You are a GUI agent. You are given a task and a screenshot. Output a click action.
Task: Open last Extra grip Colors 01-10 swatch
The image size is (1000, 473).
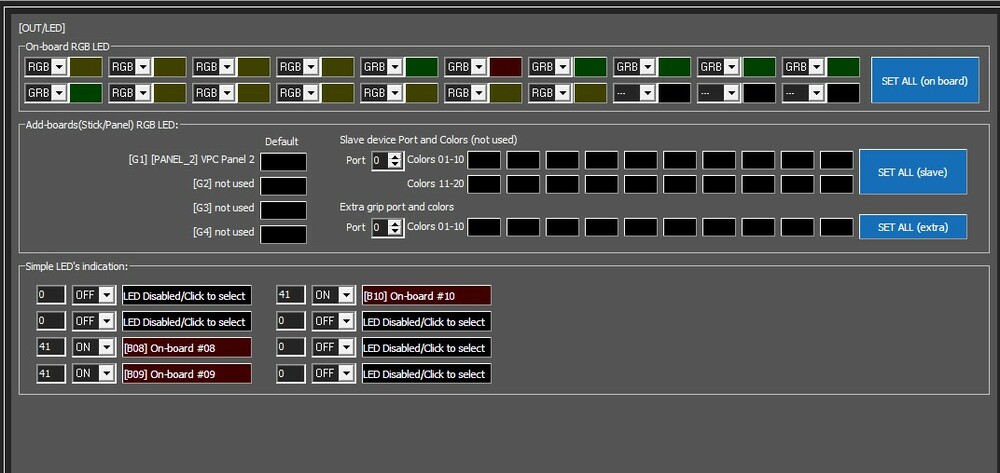(836, 227)
